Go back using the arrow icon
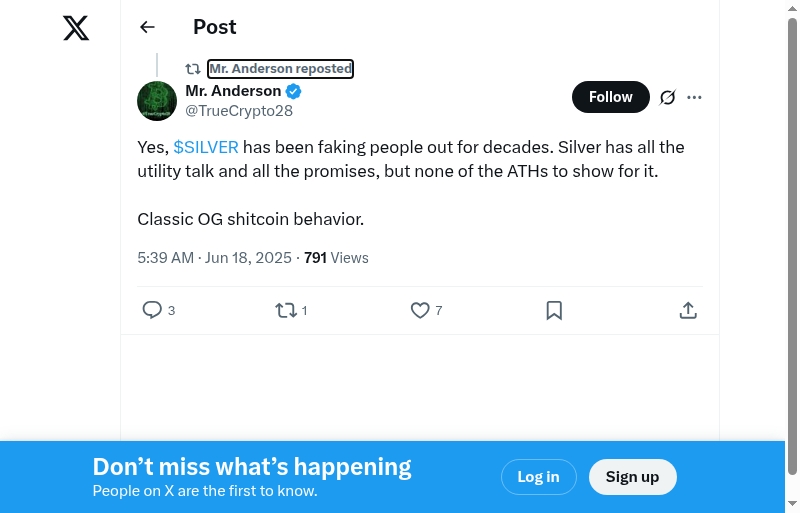Screen dimensions: 800x513 pos(148,28)
